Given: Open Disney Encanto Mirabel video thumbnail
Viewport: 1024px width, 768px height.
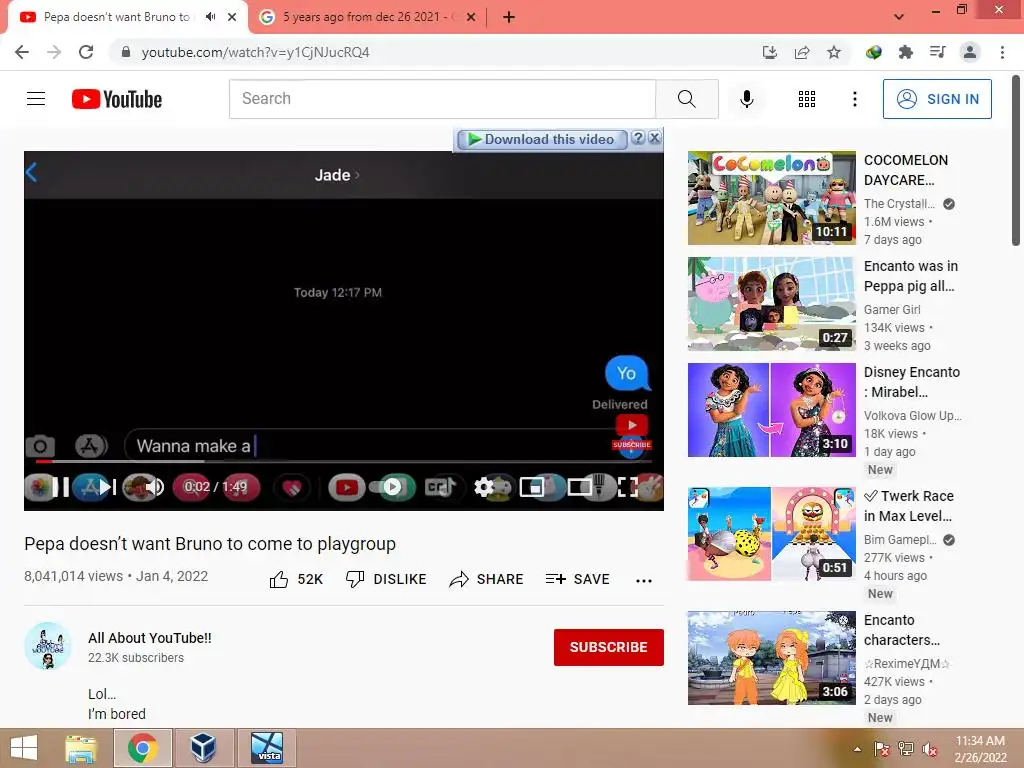Looking at the screenshot, I should [771, 409].
